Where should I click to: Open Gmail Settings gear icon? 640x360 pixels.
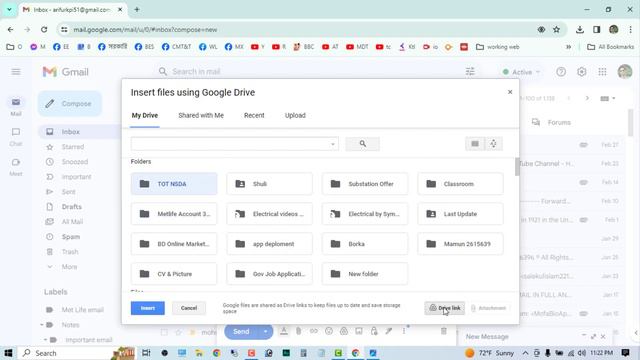(x=582, y=72)
